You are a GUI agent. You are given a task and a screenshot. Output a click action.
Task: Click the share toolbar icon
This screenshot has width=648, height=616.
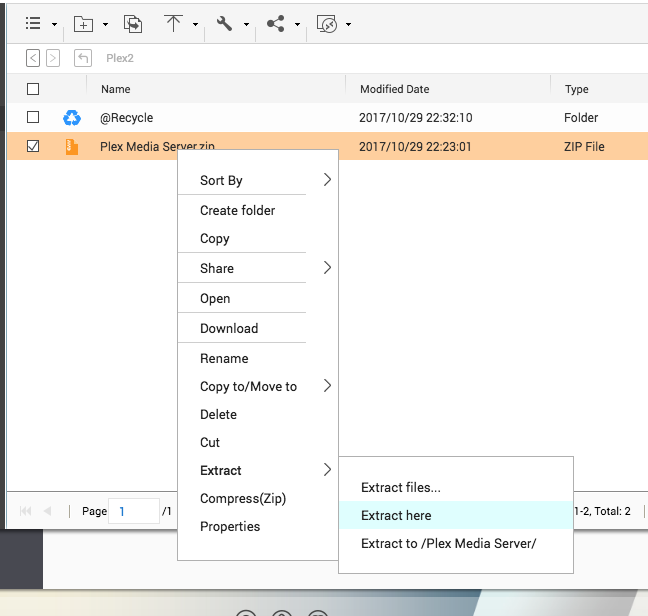click(x=276, y=24)
